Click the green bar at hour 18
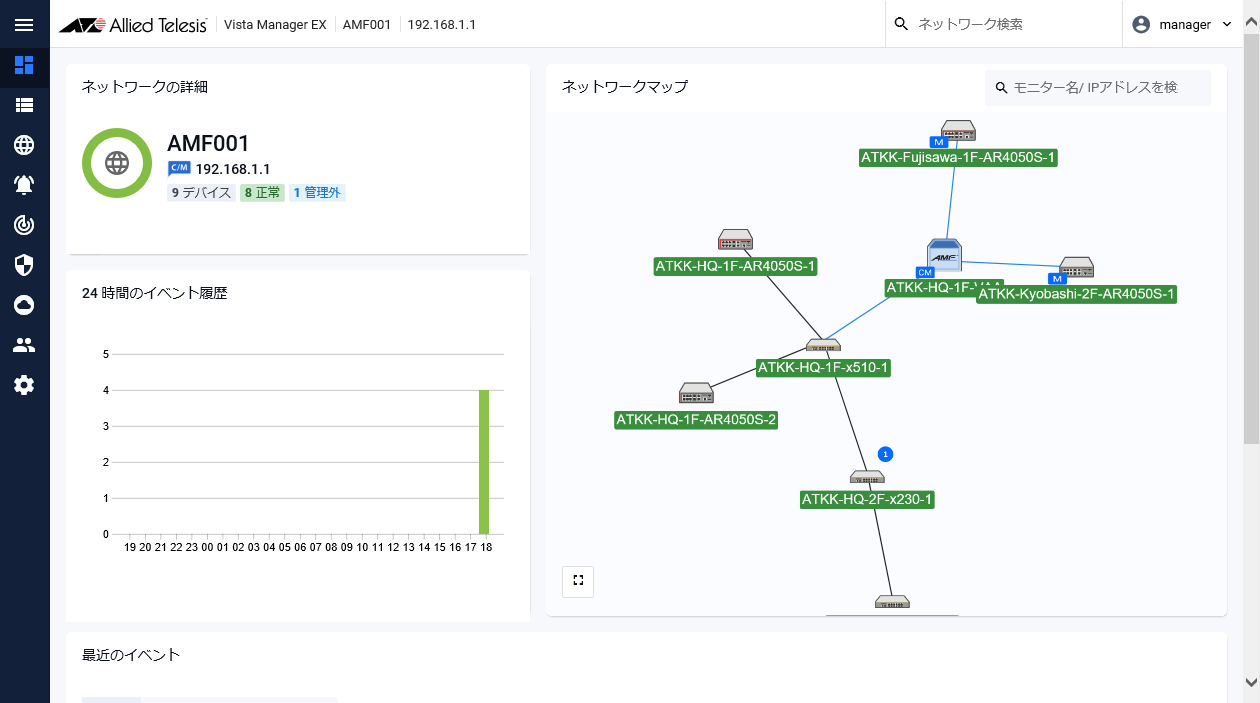This screenshot has width=1260, height=703. coord(484,462)
